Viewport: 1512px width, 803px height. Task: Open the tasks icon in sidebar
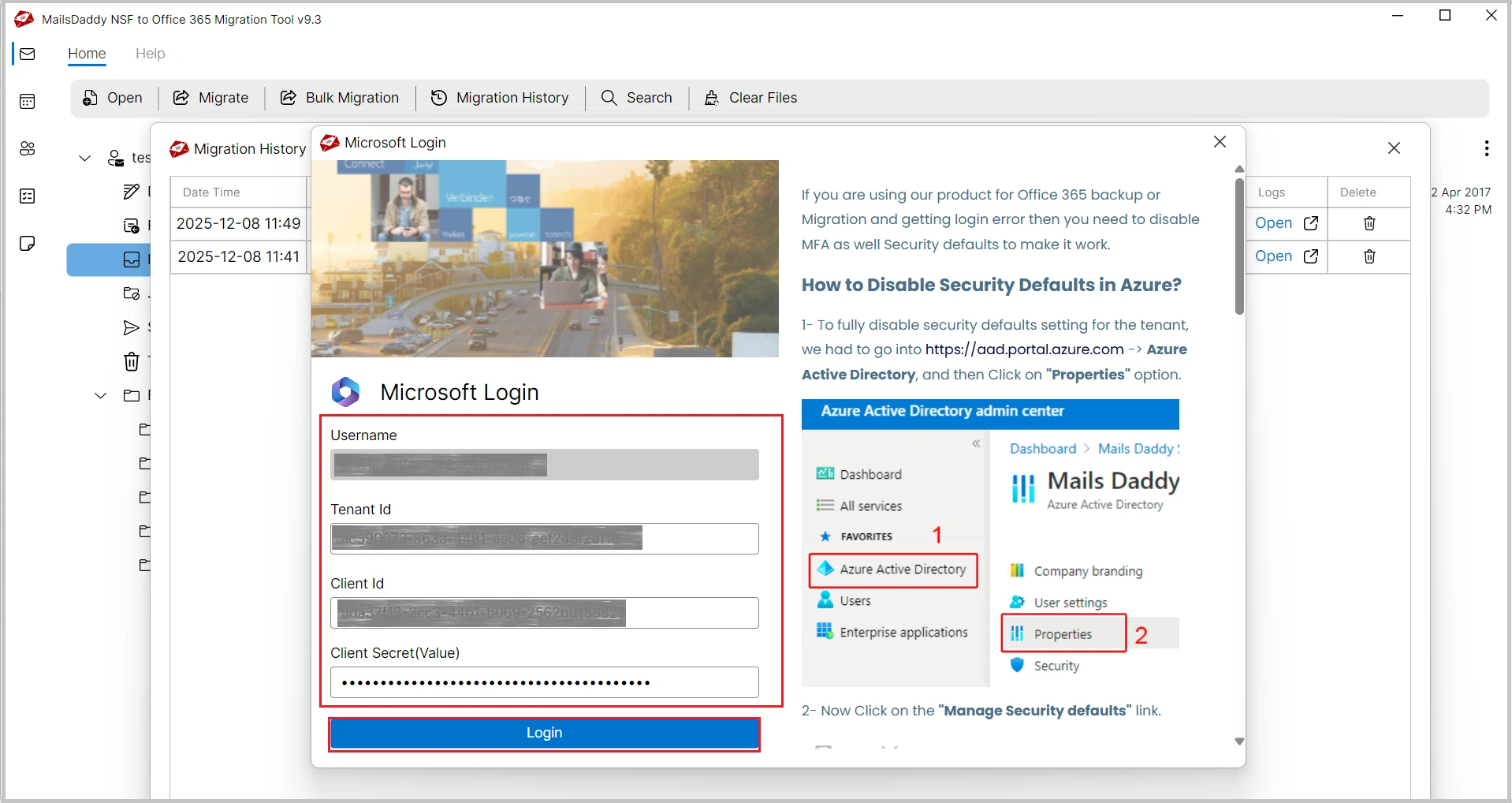pyautogui.click(x=28, y=196)
